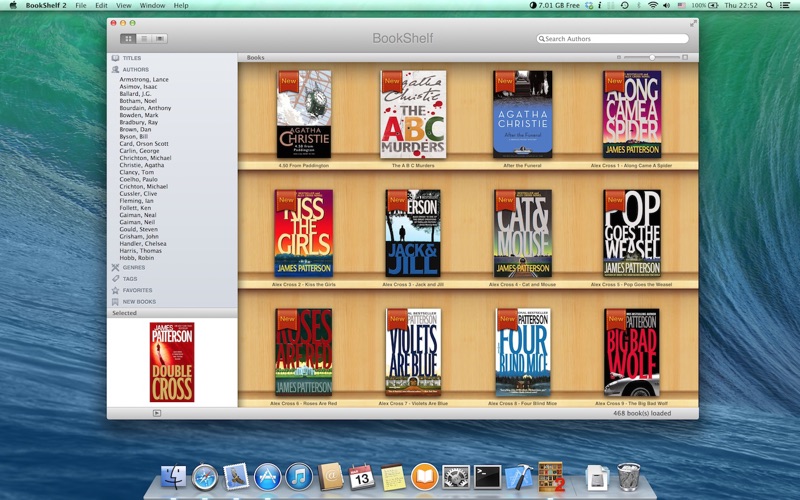Image resolution: width=800 pixels, height=500 pixels.
Task: Select author Asimov, Isaac
Action: pos(138,87)
